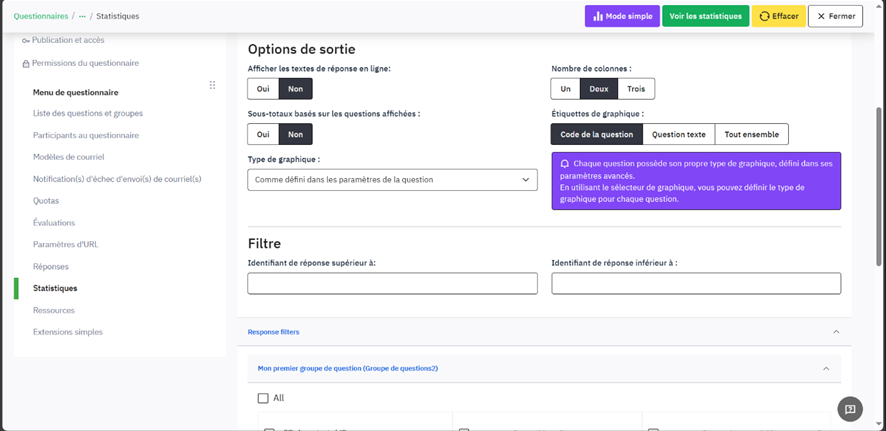Select Trois for number of columns
Image resolution: width=886 pixels, height=431 pixels.
point(636,89)
